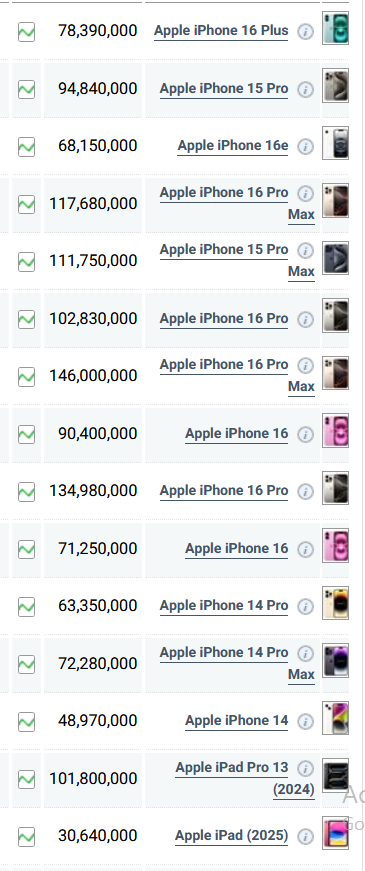Click iPhone 16 link priced 71,250,000
This screenshot has width=365, height=871.
tap(237, 549)
